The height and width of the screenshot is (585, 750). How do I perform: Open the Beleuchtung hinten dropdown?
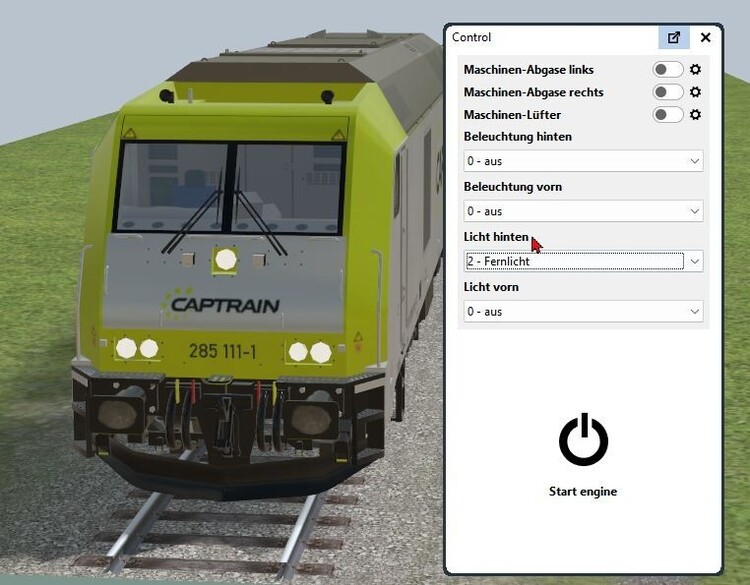click(583, 161)
